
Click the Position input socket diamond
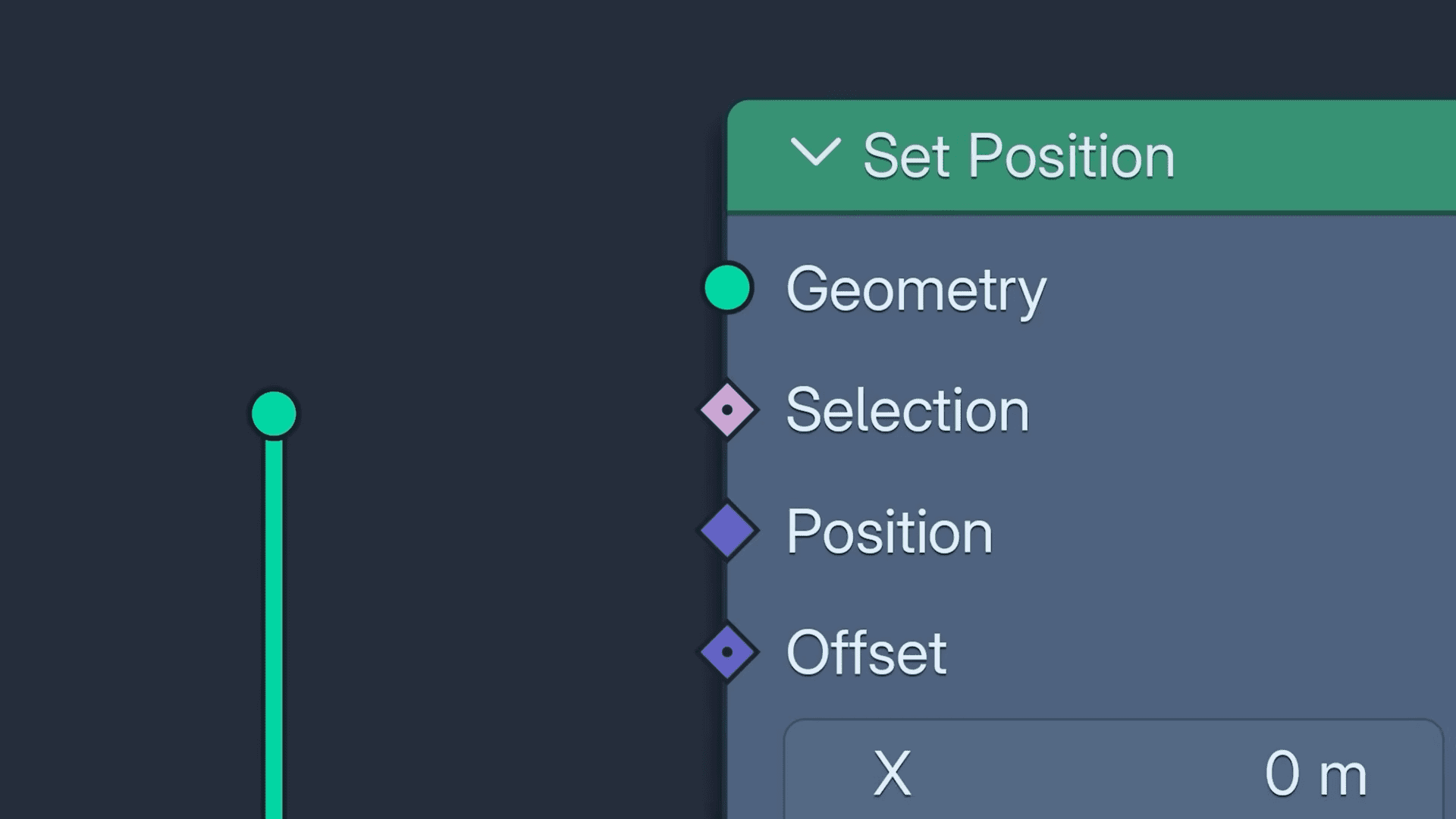(727, 530)
